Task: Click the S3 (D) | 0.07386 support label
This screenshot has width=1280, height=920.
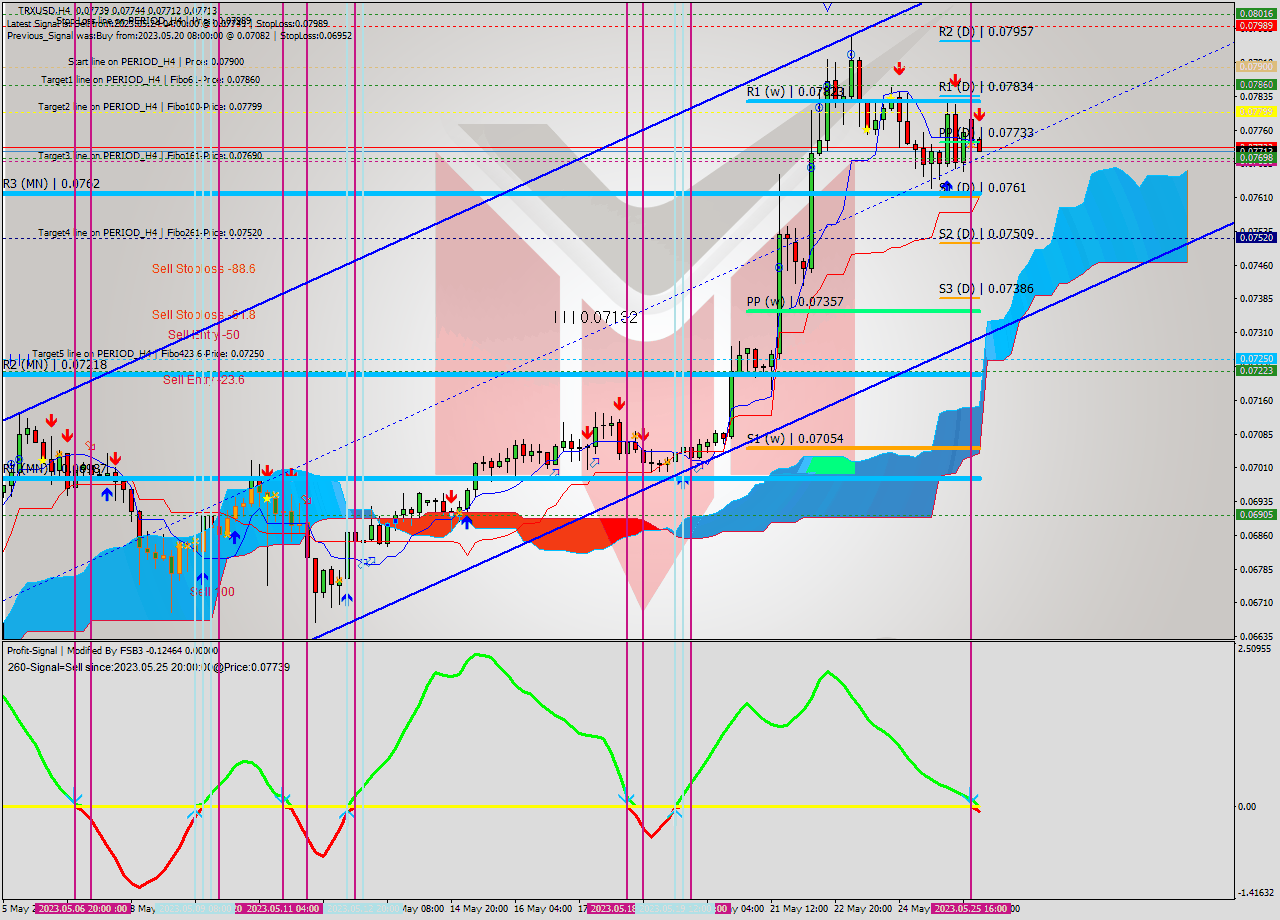Action: pos(986,289)
